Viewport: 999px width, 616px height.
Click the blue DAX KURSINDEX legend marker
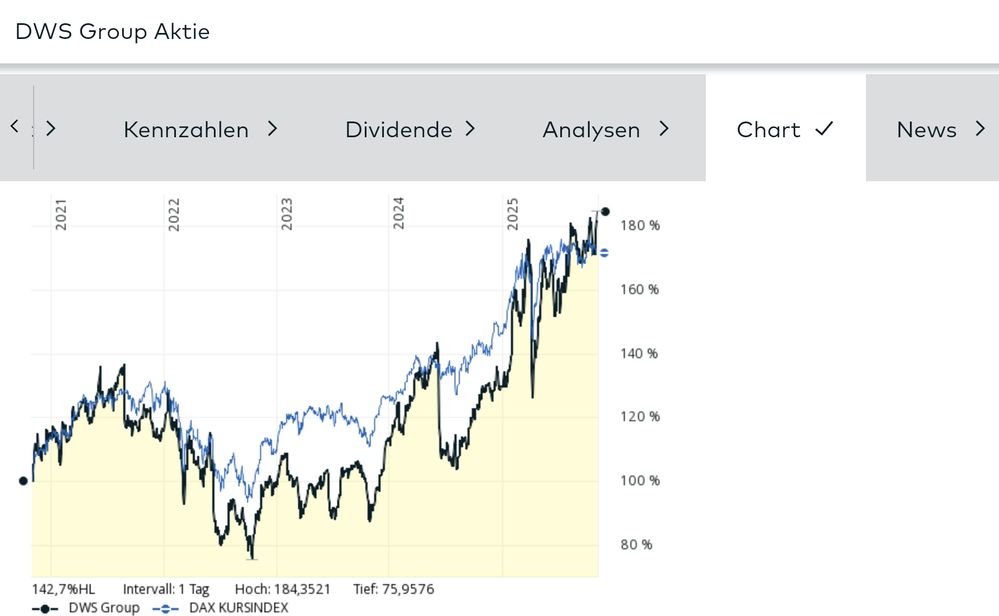coord(165,608)
